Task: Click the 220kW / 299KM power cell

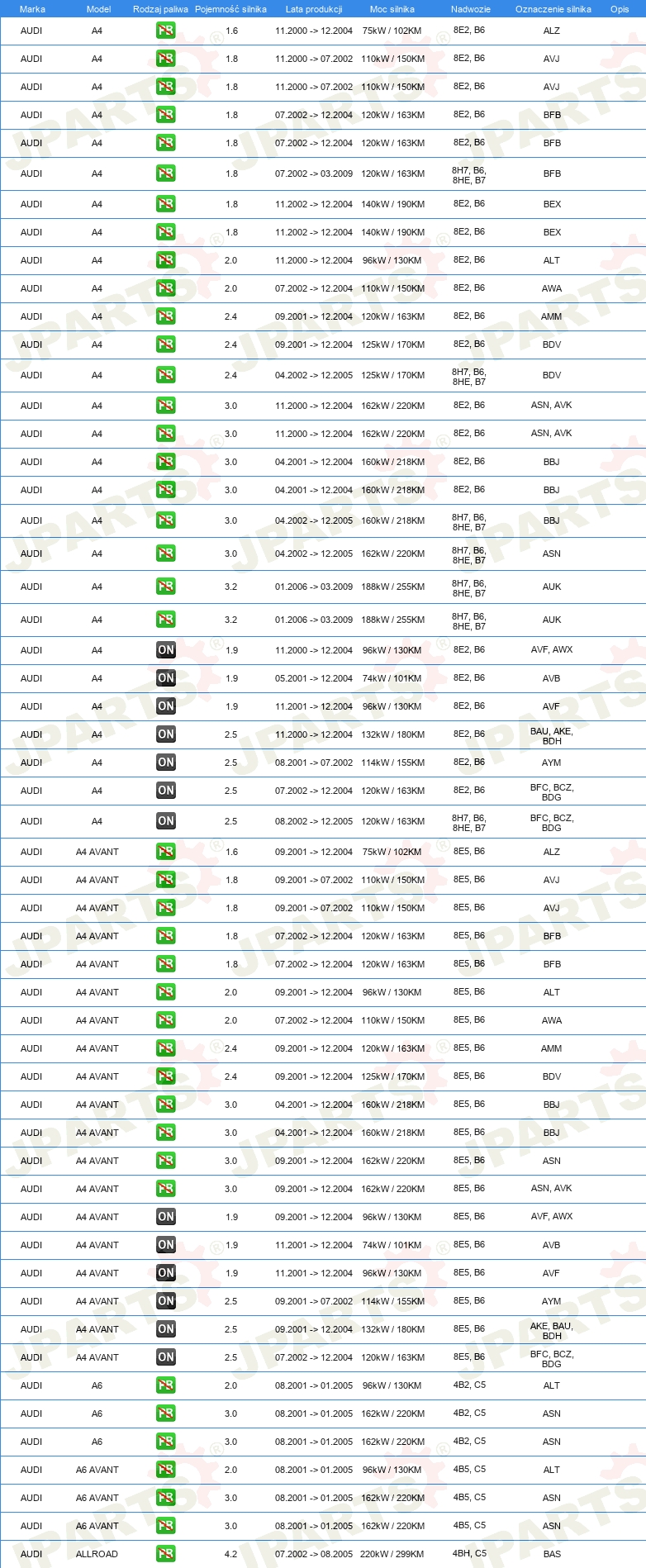Action: tap(392, 1554)
